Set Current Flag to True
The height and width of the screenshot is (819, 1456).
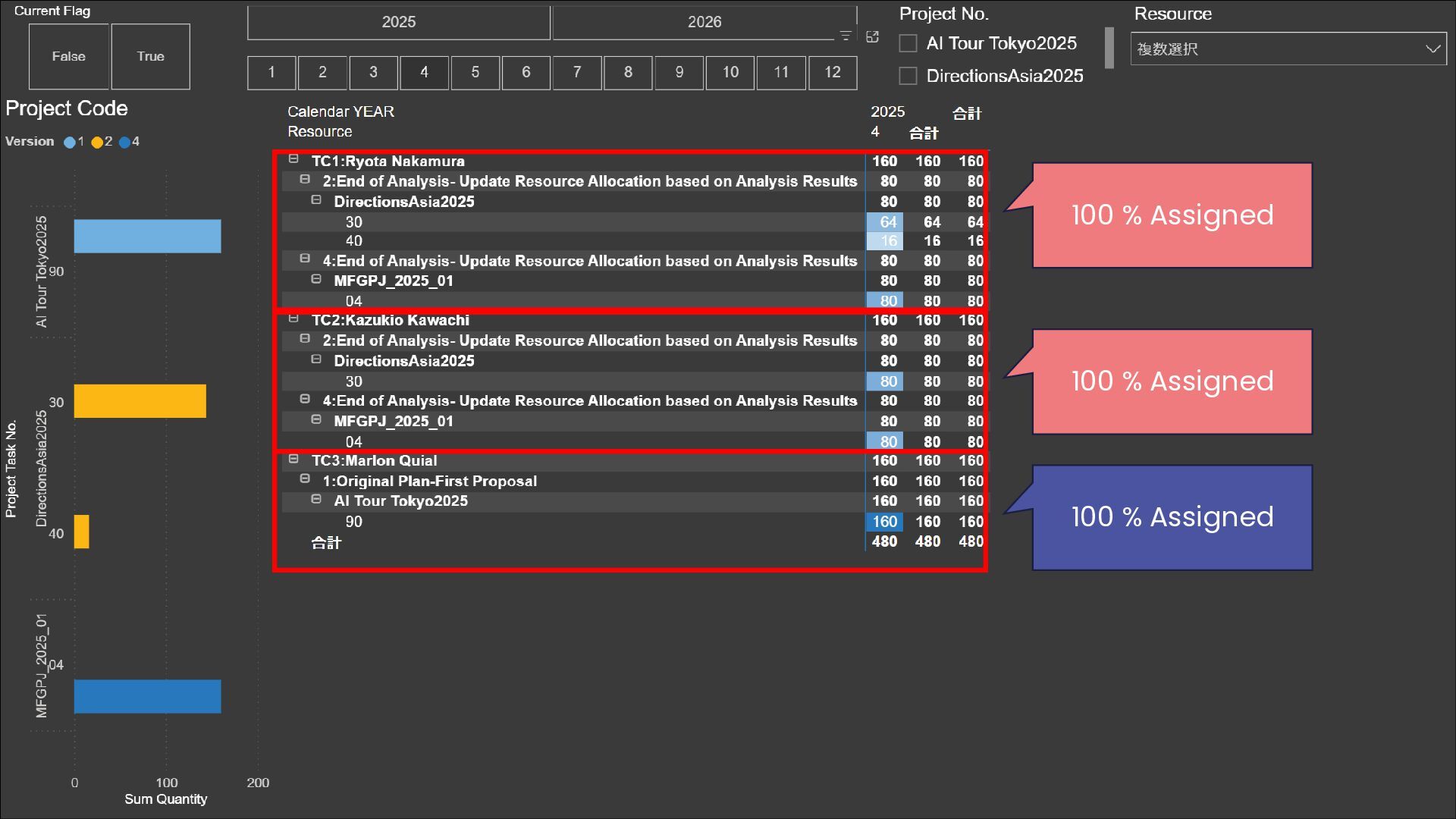pos(150,56)
